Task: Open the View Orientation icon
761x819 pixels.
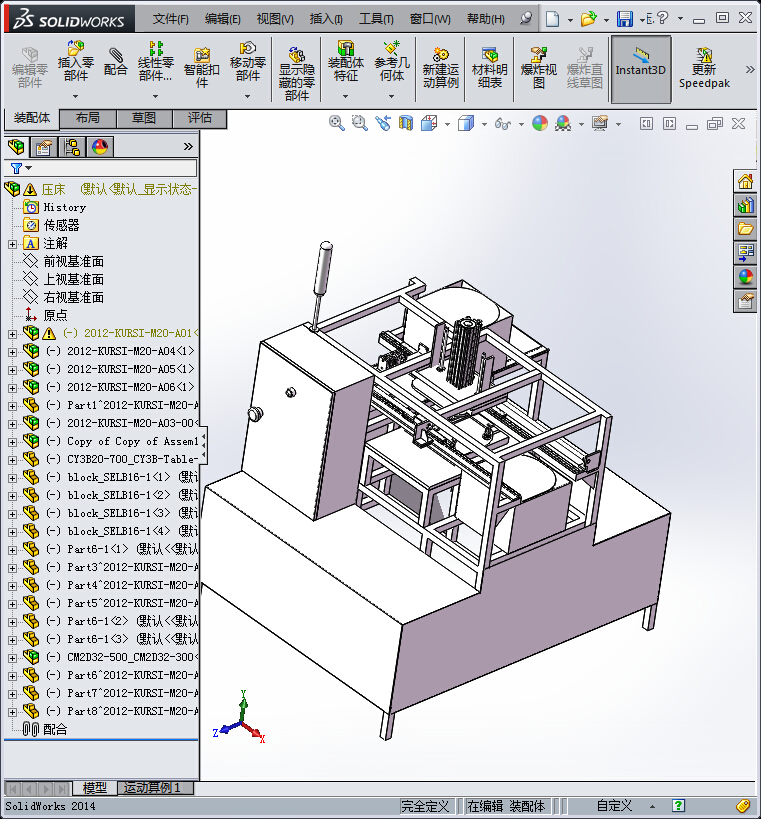Action: [x=429, y=123]
